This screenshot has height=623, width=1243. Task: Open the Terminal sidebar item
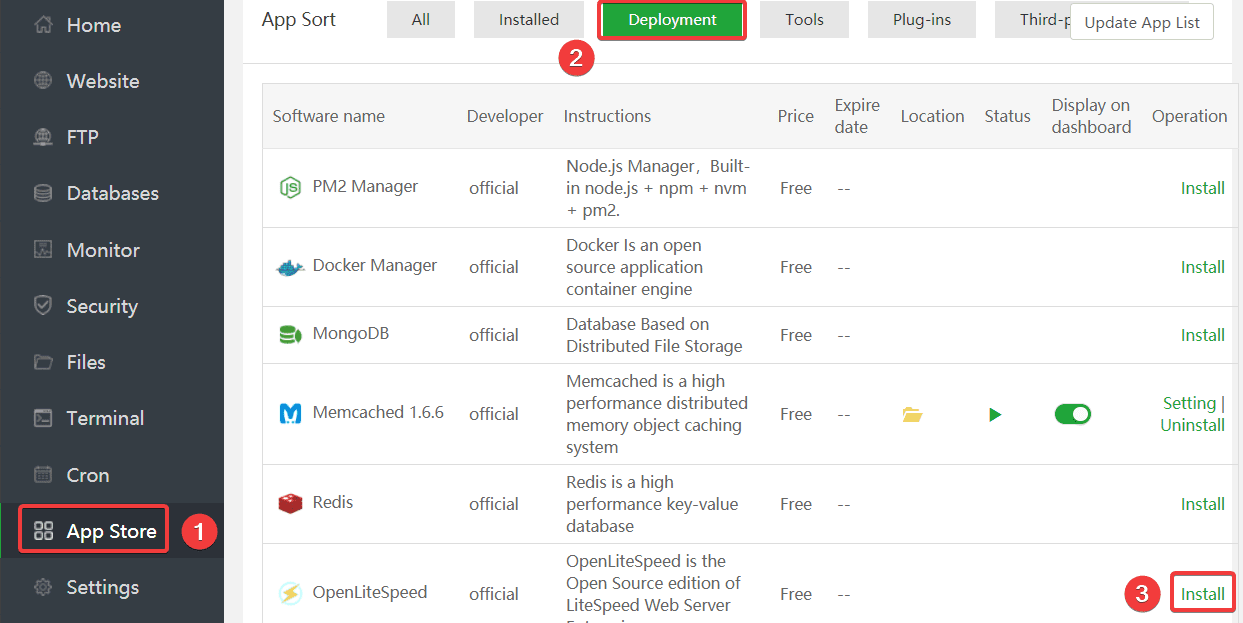[105, 418]
